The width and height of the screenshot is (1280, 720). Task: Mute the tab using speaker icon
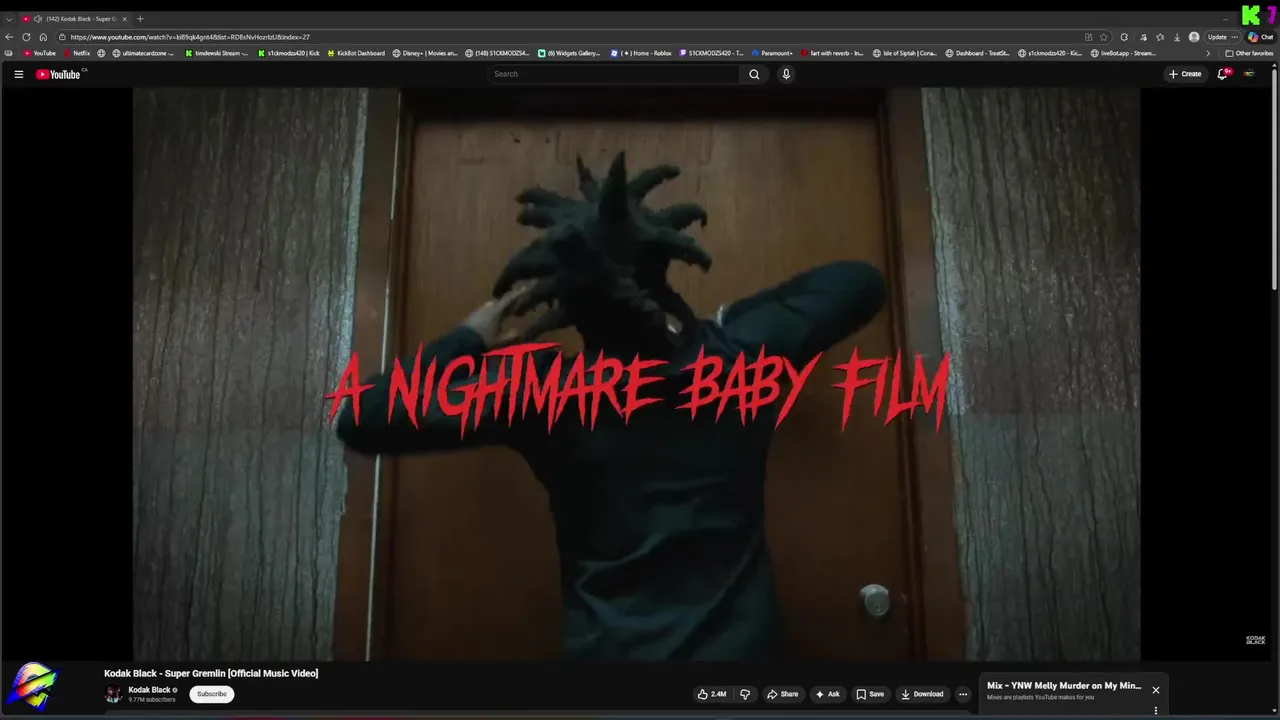pos(38,19)
